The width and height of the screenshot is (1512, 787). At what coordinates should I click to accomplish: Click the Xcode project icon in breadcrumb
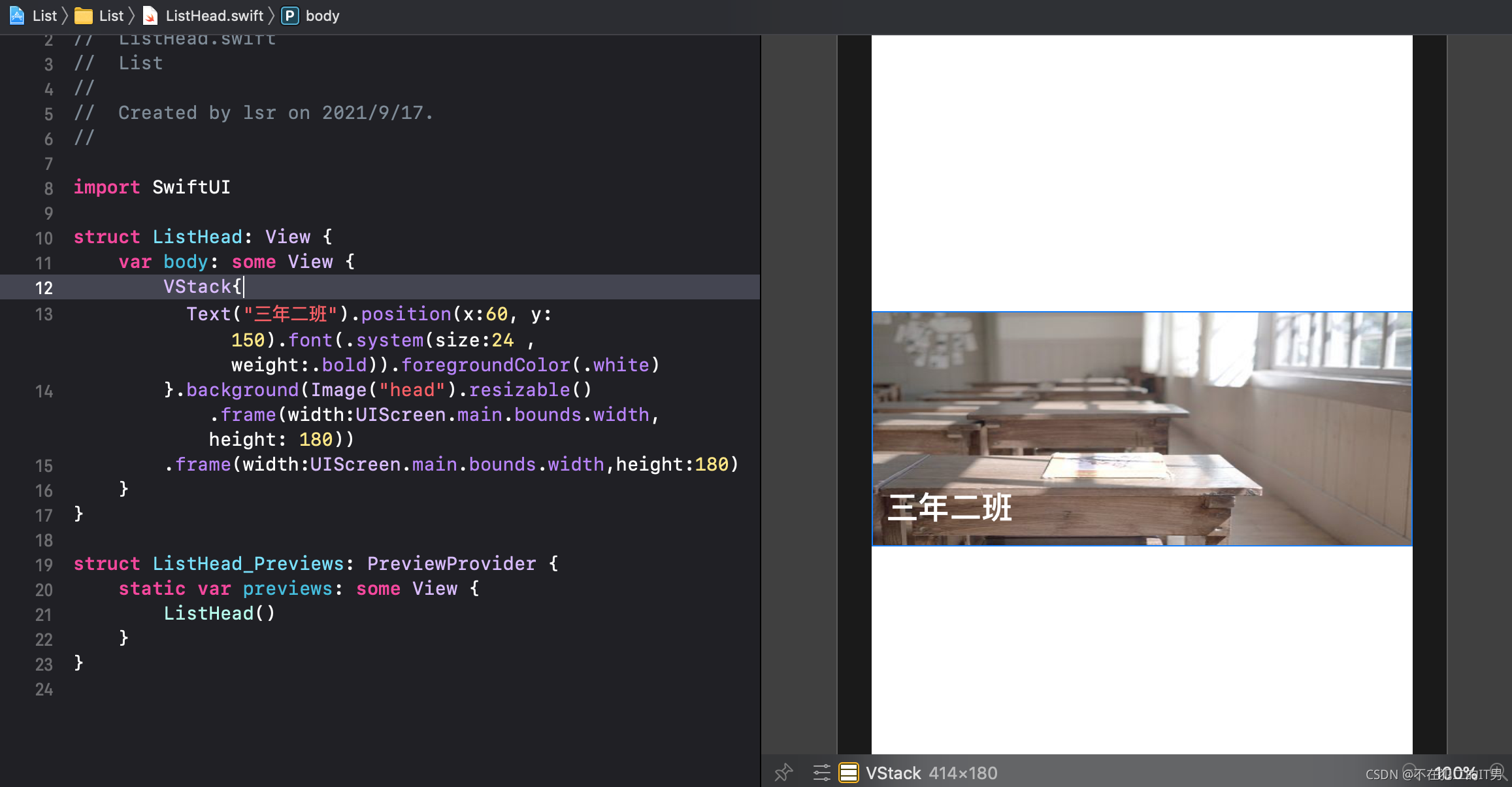tap(18, 16)
